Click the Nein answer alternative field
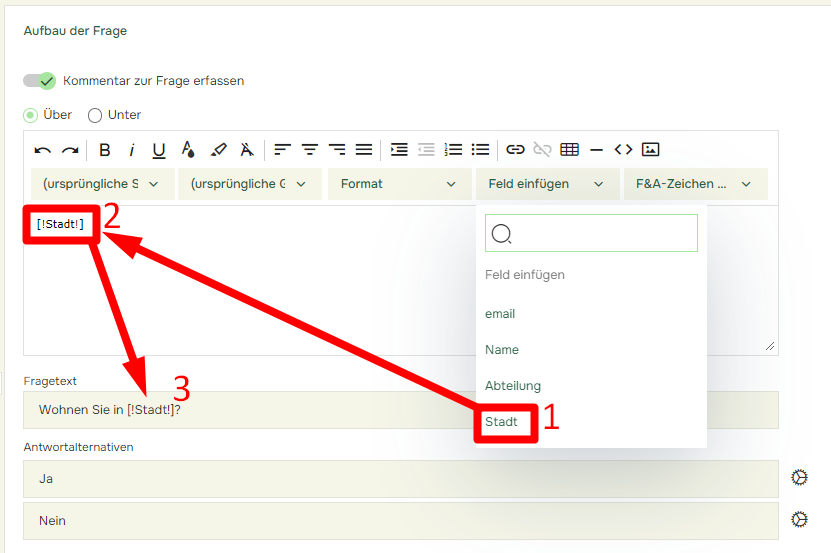Screen dimensions: 831x553 click(x=401, y=521)
